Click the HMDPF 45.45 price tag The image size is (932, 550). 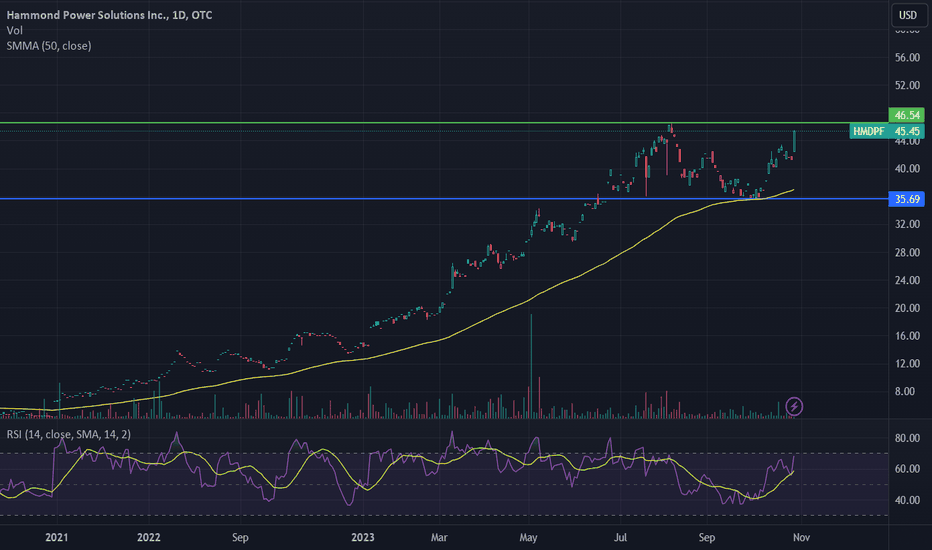[887, 131]
